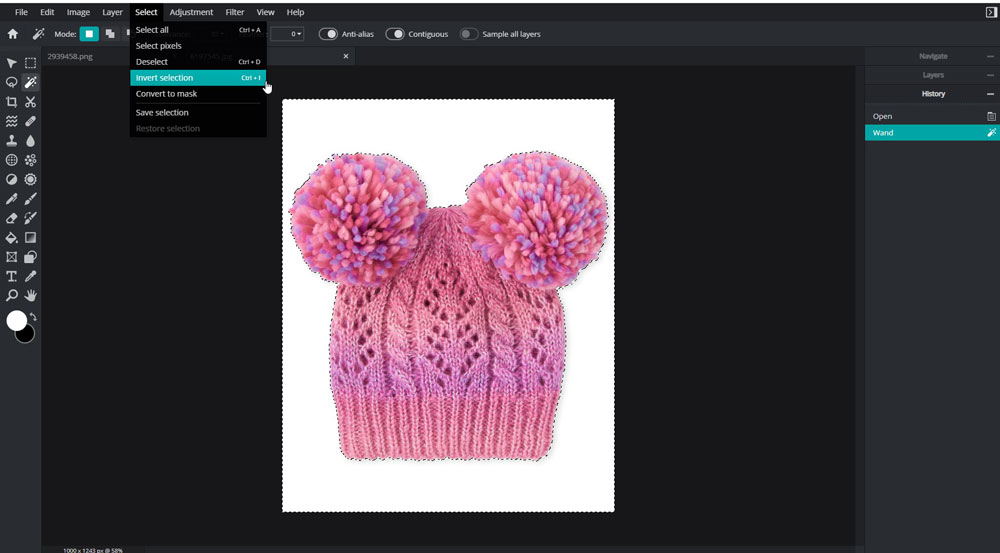Viewport: 1000px width, 553px height.
Task: Select the Wand tool in toolbox
Action: click(x=31, y=82)
